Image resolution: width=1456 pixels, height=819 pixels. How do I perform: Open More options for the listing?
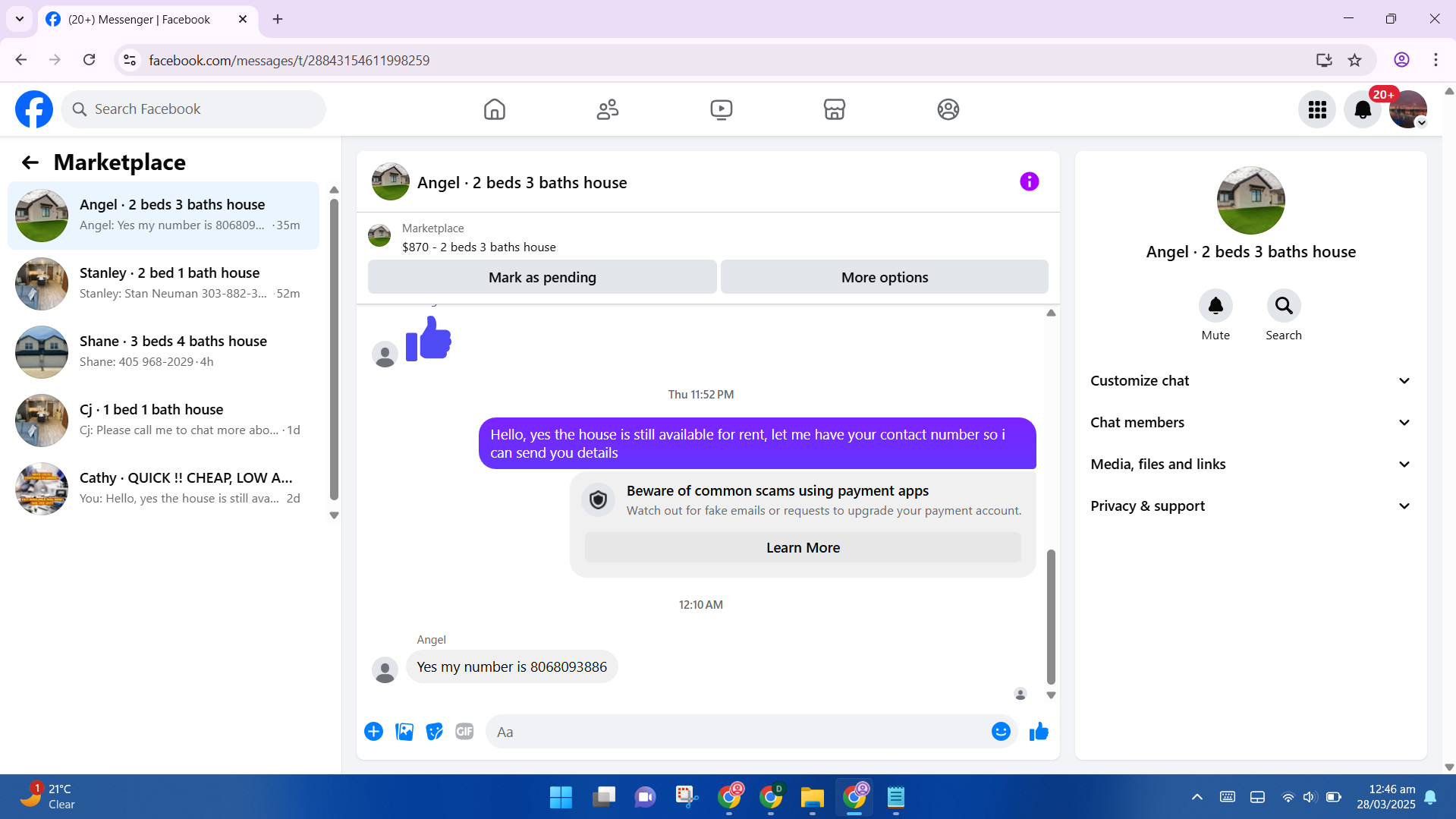(885, 277)
